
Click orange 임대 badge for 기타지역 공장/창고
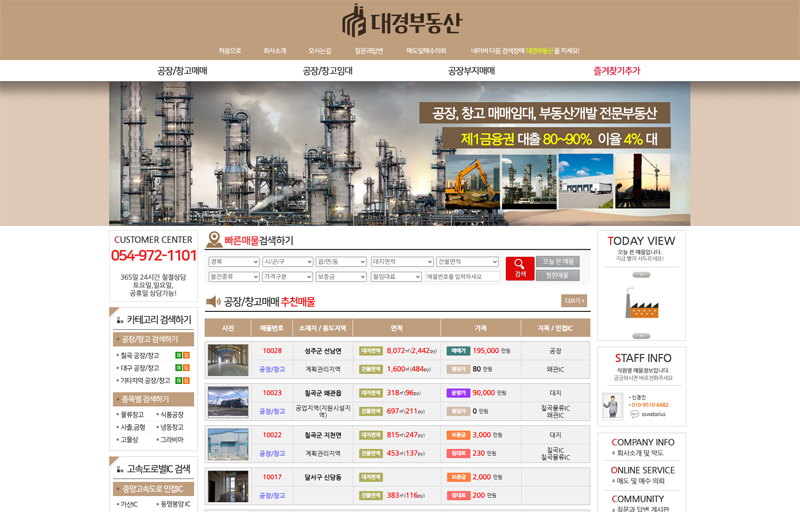point(186,380)
